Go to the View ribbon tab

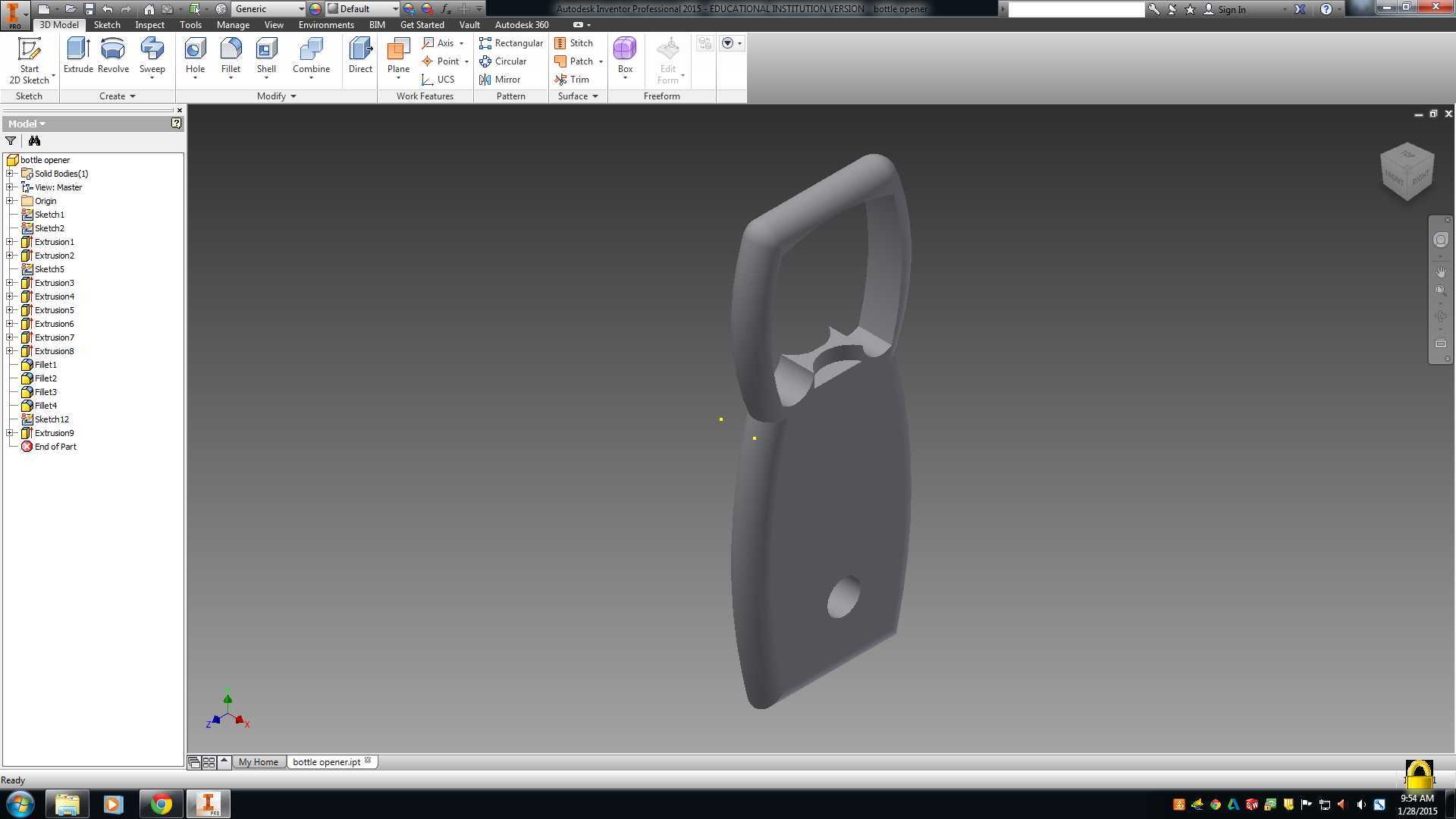tap(274, 25)
